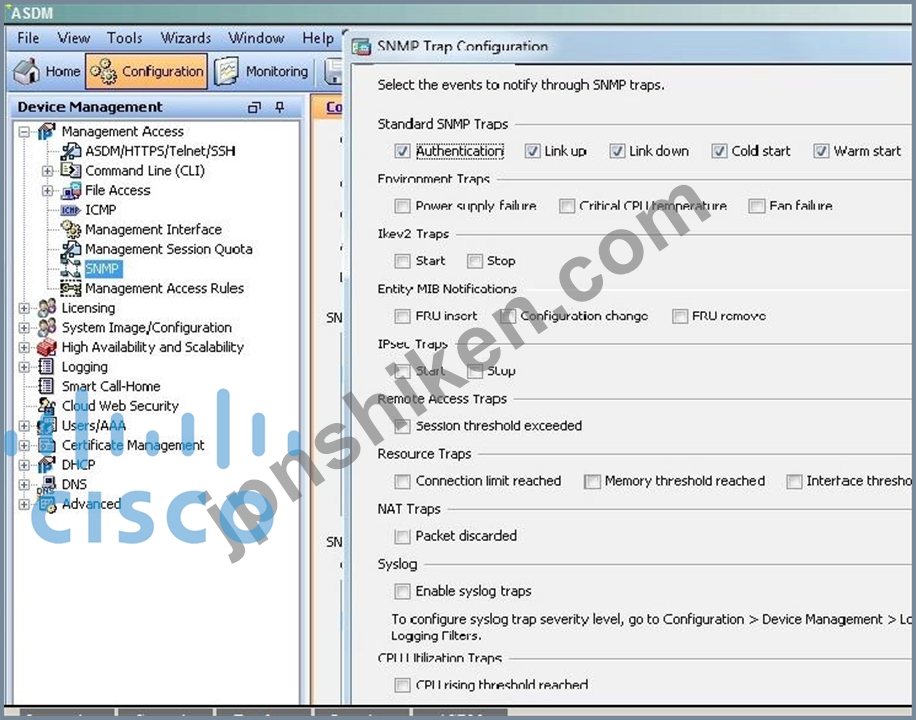916x720 pixels.
Task: Expand the File Access node
Action: point(47,191)
